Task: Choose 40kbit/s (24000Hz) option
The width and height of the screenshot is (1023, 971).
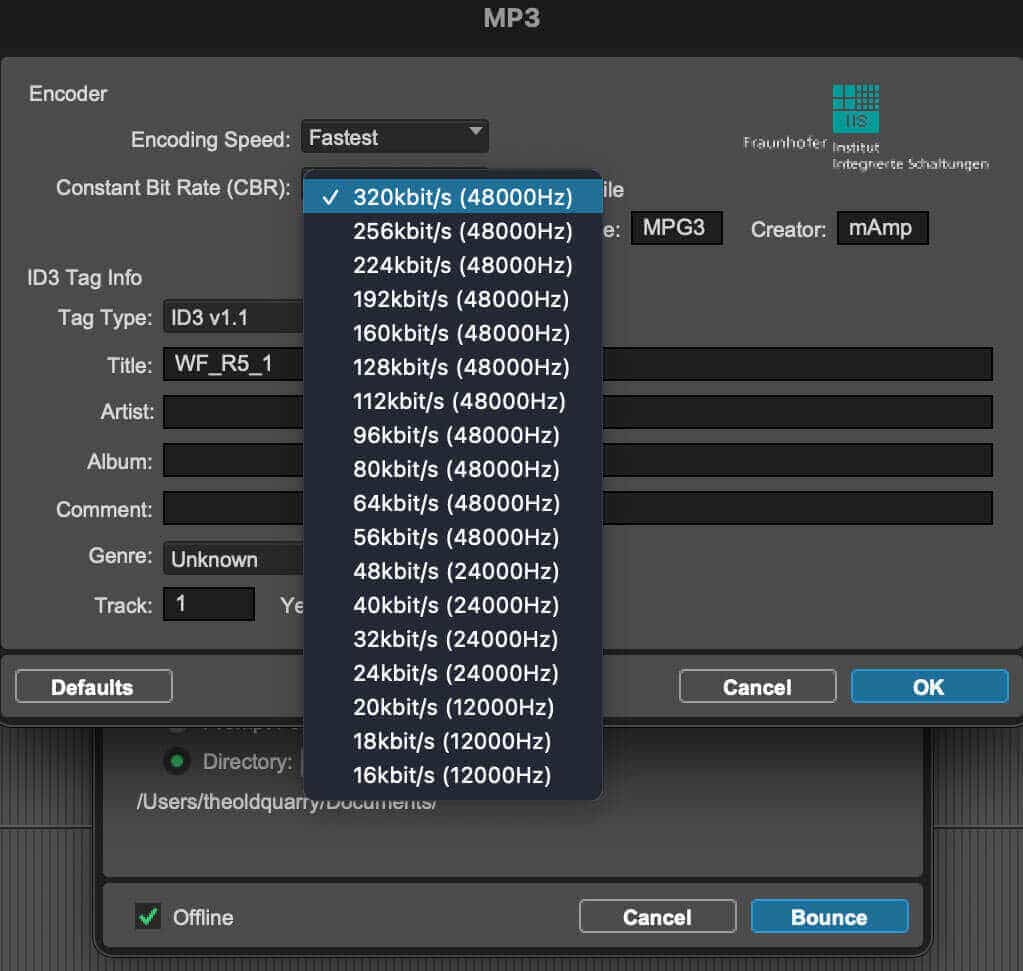Action: pyautogui.click(x=453, y=605)
